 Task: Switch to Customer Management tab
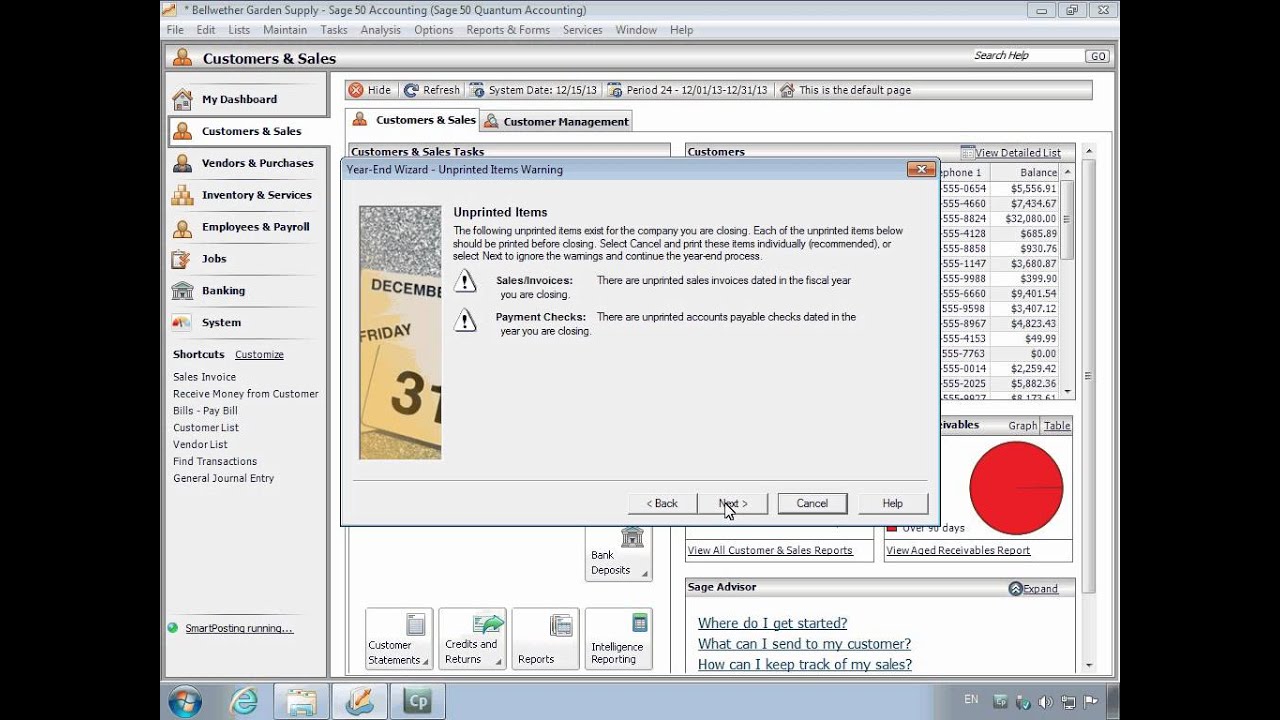(x=556, y=121)
